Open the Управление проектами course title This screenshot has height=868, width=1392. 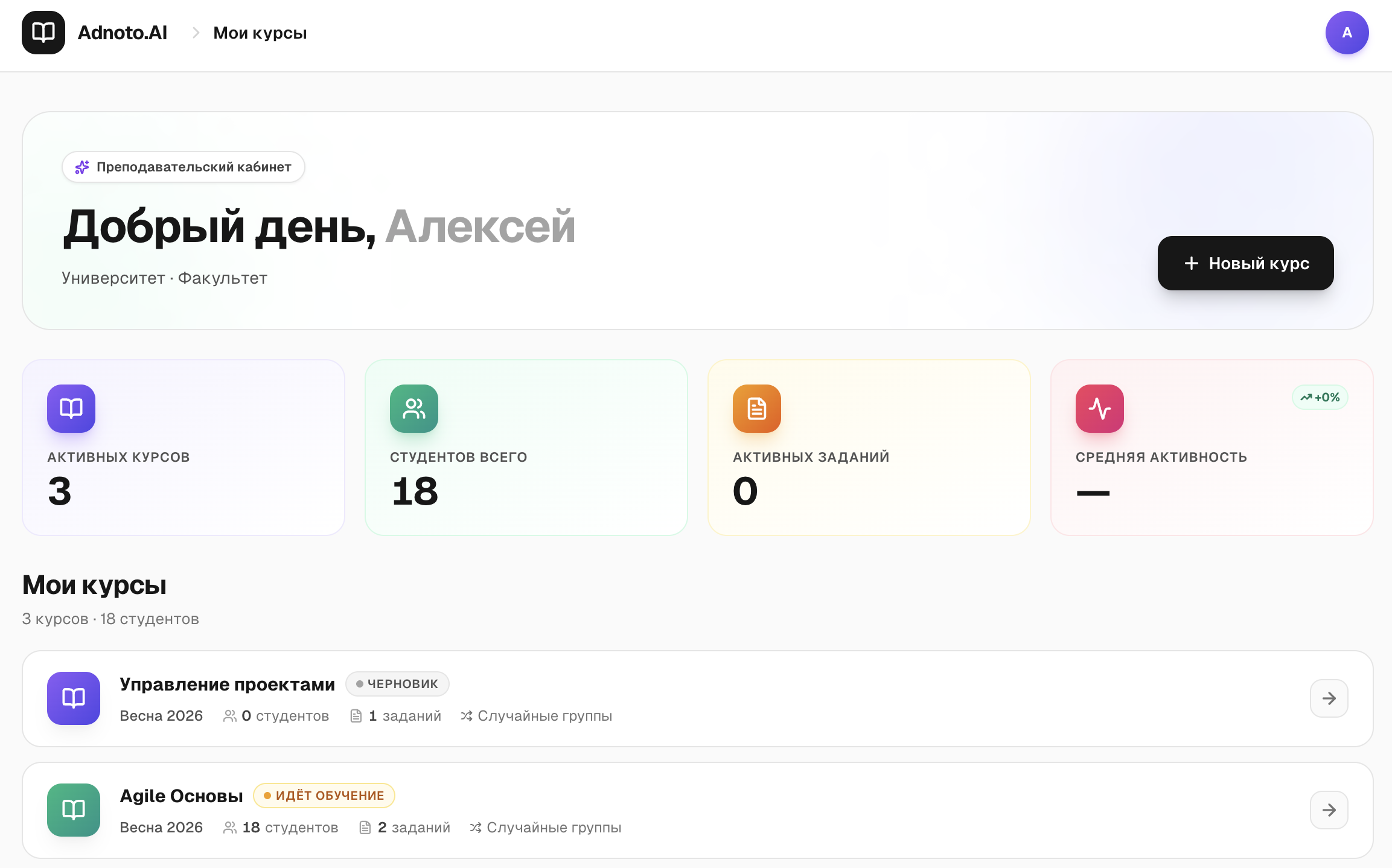[x=227, y=684]
